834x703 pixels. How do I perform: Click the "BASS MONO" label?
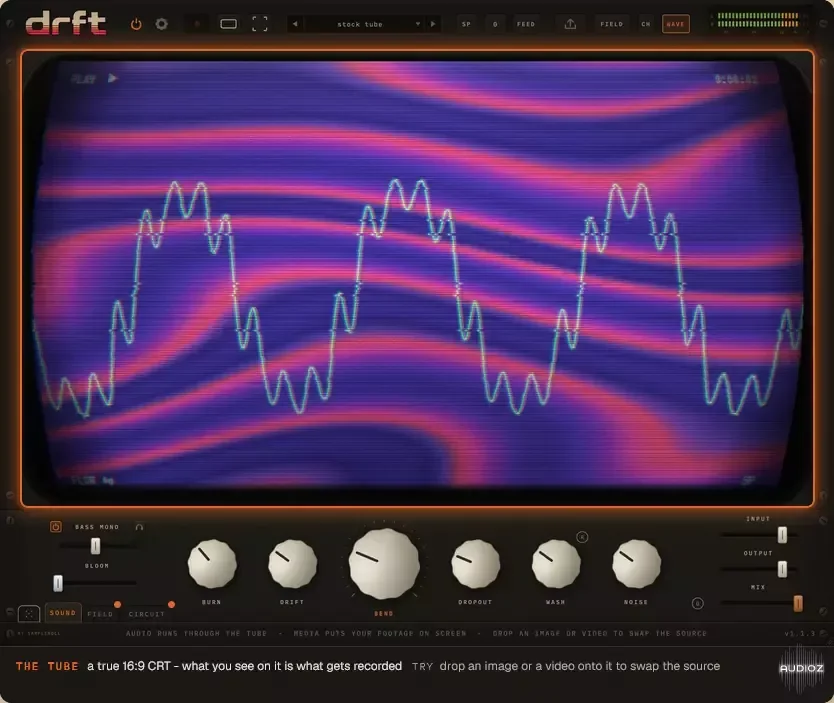(x=97, y=527)
